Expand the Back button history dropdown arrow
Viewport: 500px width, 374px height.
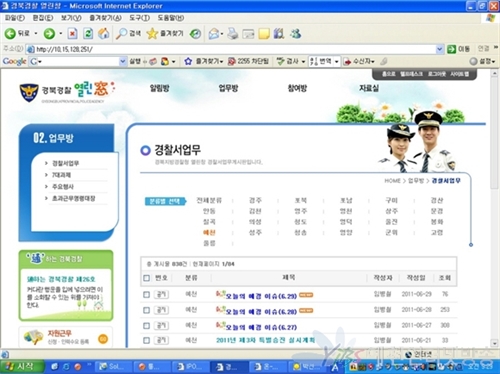pyautogui.click(x=36, y=33)
